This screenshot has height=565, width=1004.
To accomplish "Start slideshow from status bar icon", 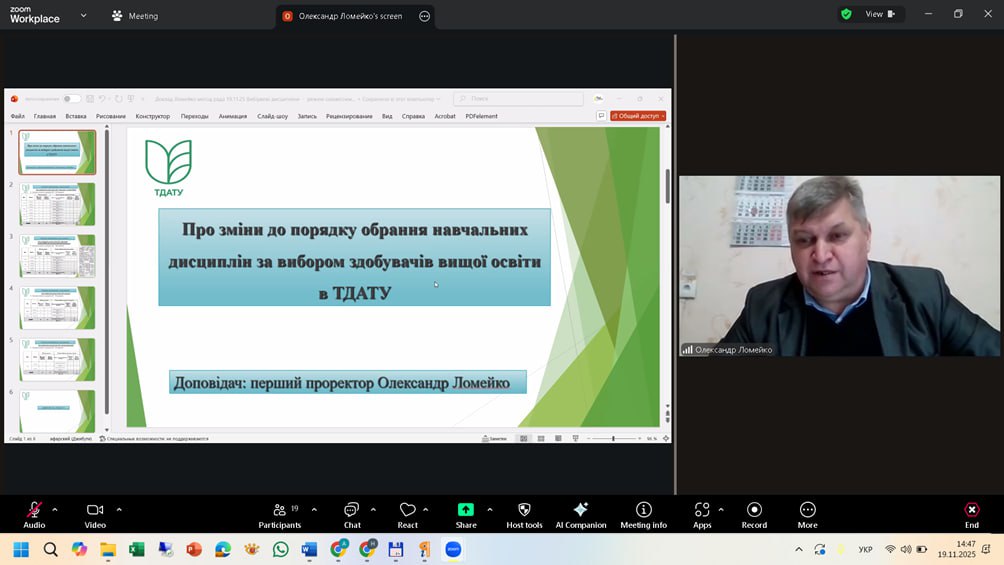I will [576, 439].
